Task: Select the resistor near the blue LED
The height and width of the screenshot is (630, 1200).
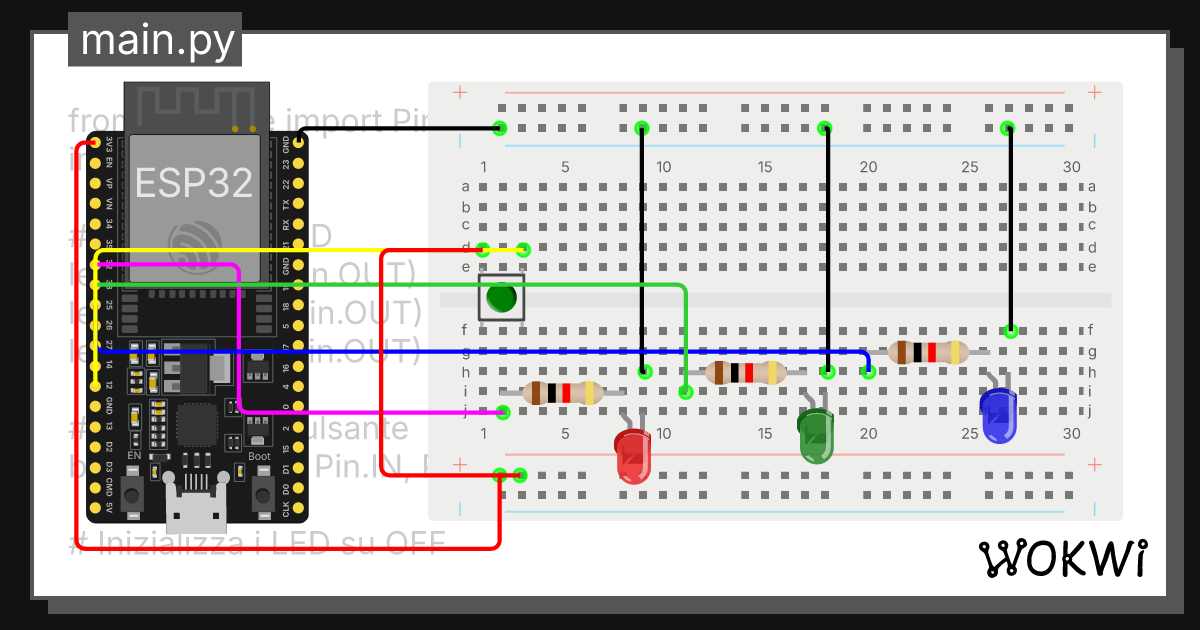Action: (x=928, y=352)
